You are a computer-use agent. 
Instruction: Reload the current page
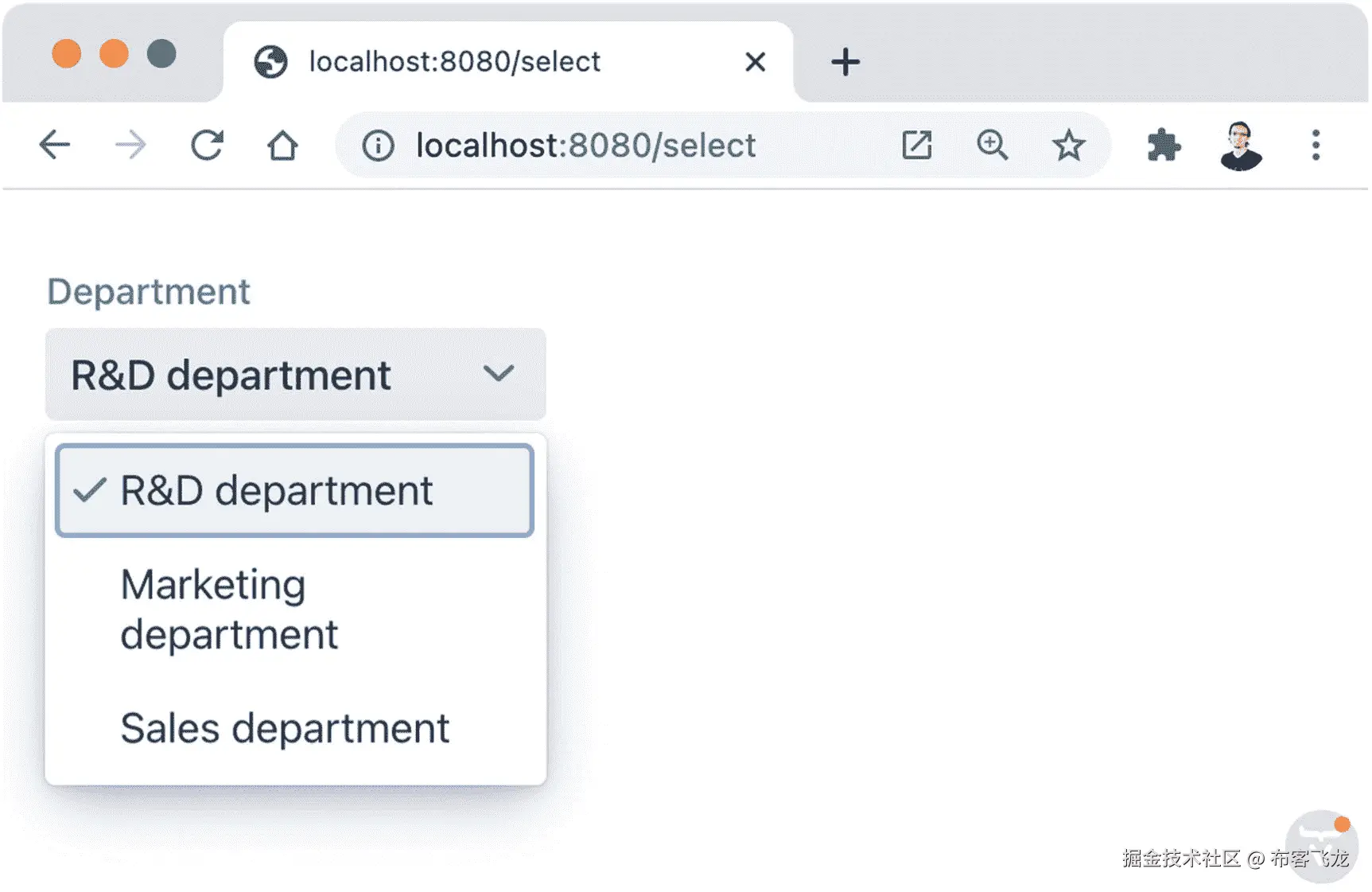coord(207,146)
